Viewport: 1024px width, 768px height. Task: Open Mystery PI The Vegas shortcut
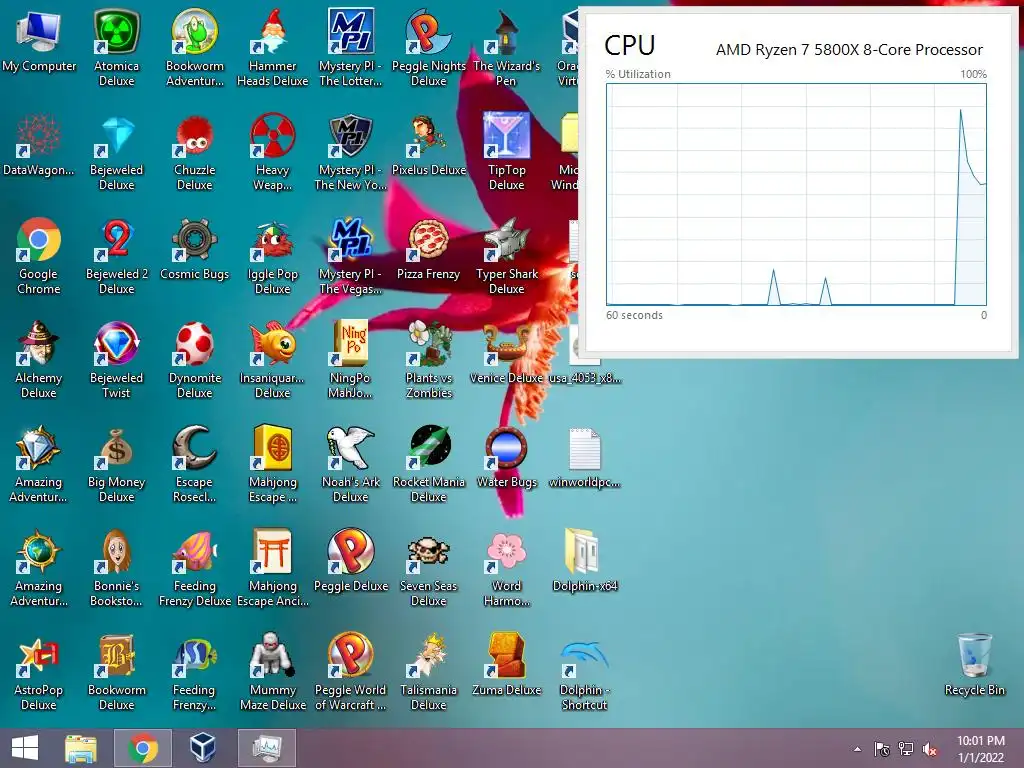(x=351, y=257)
